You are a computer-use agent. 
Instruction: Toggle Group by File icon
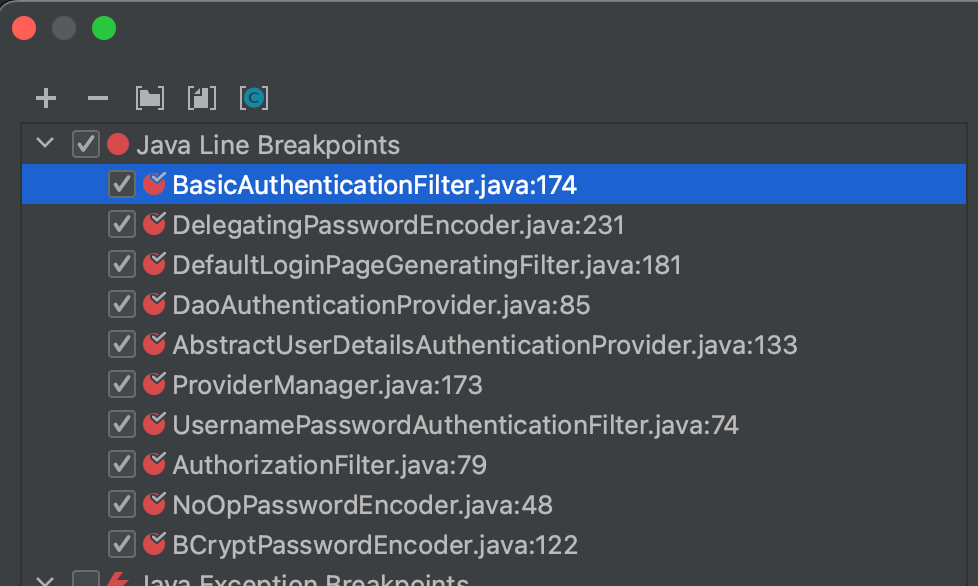coord(202,98)
